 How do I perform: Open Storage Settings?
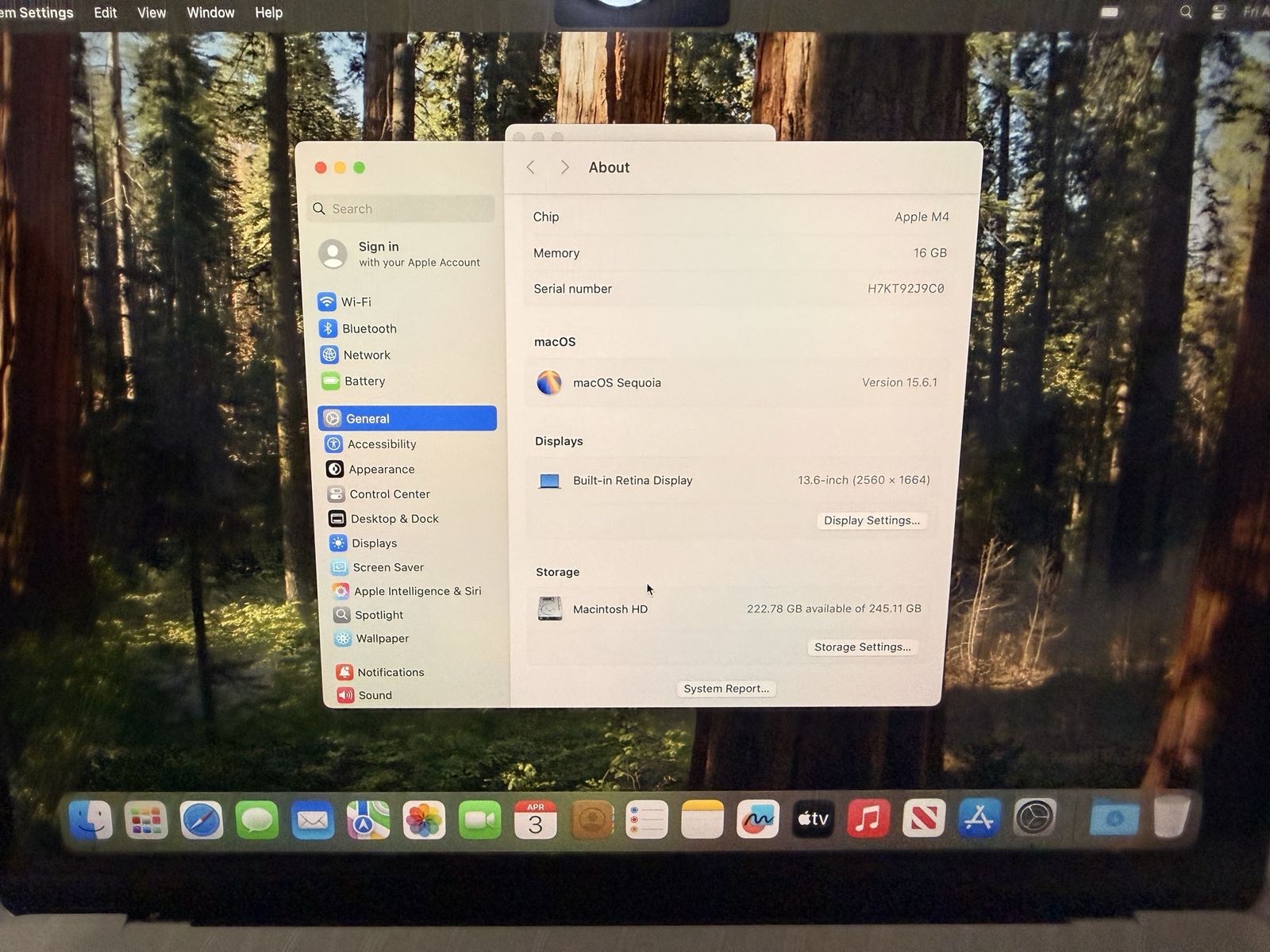pyautogui.click(x=862, y=647)
